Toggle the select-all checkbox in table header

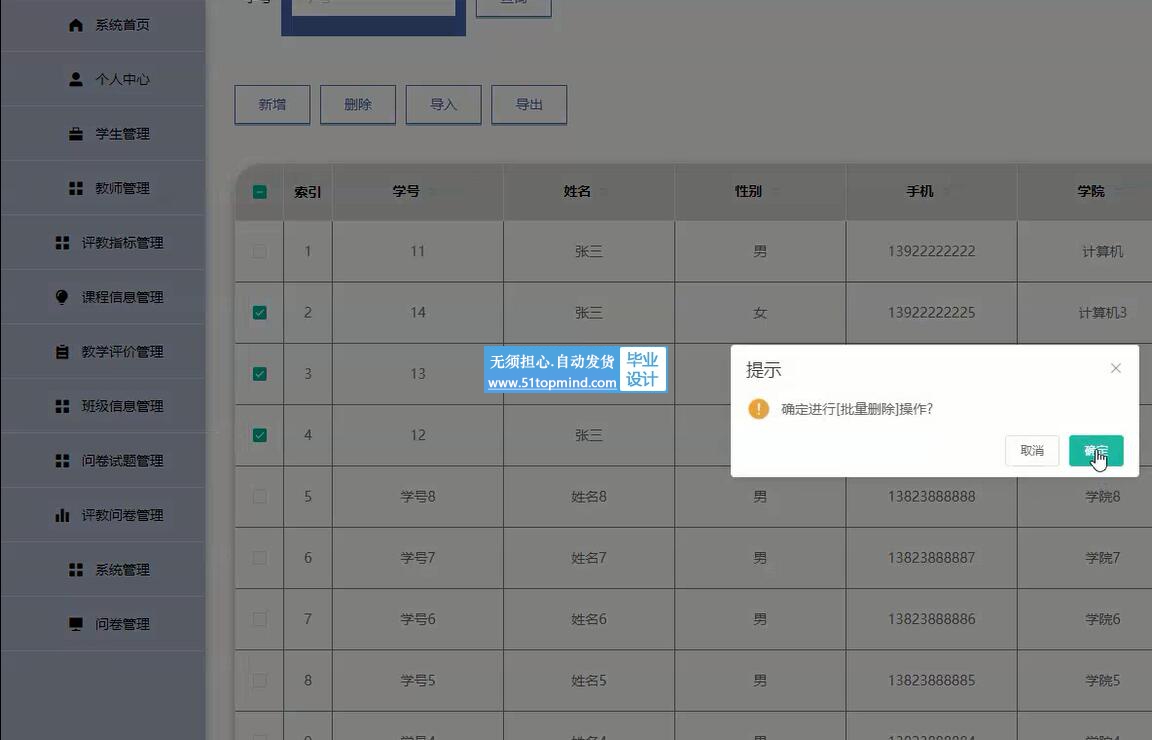(x=259, y=192)
